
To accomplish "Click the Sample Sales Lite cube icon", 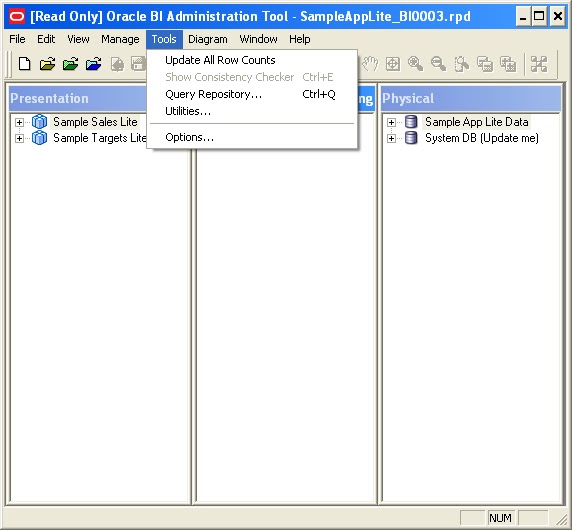I will 39,122.
